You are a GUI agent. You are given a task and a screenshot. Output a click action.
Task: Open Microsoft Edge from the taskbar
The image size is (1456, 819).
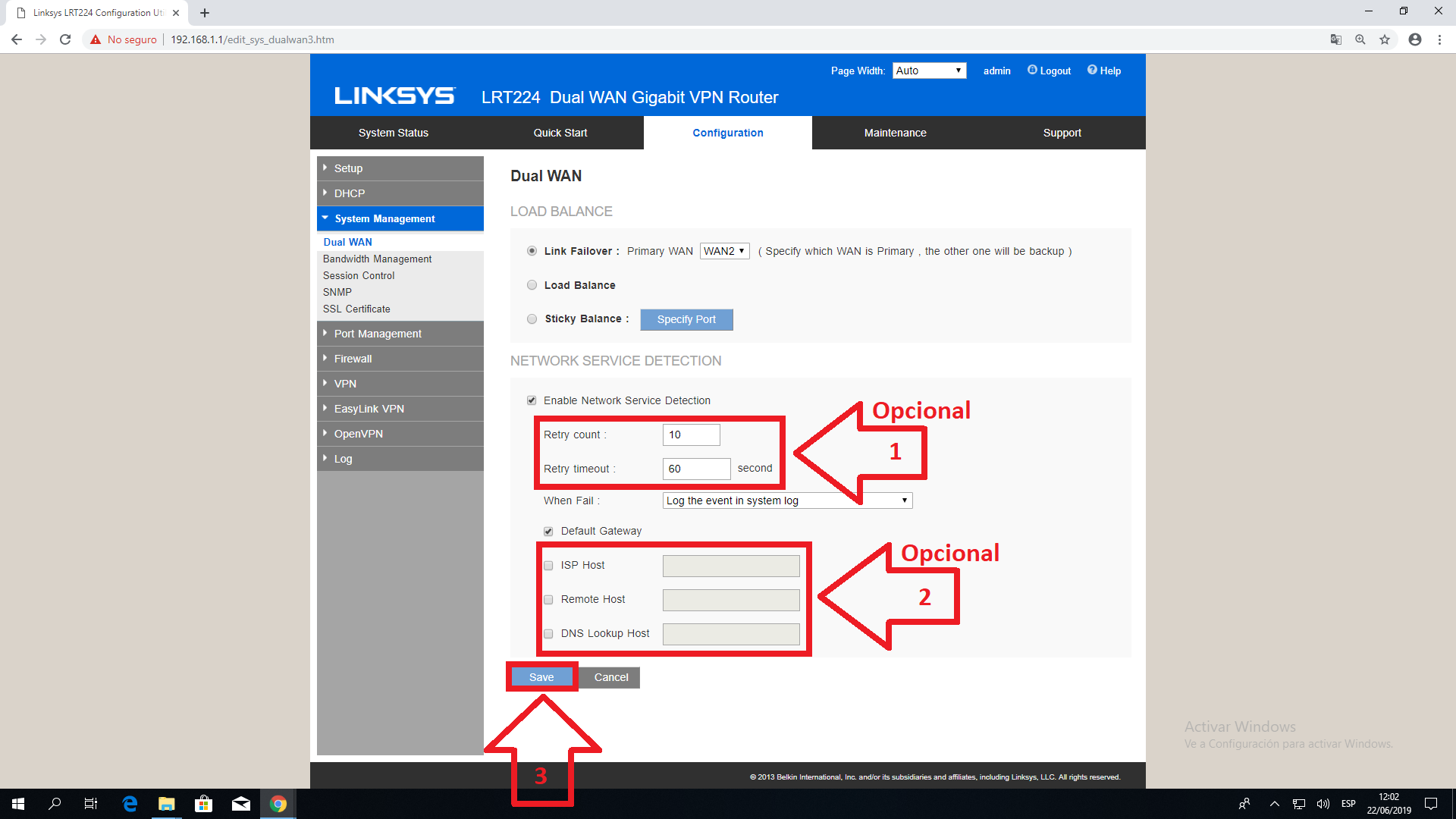(x=130, y=804)
